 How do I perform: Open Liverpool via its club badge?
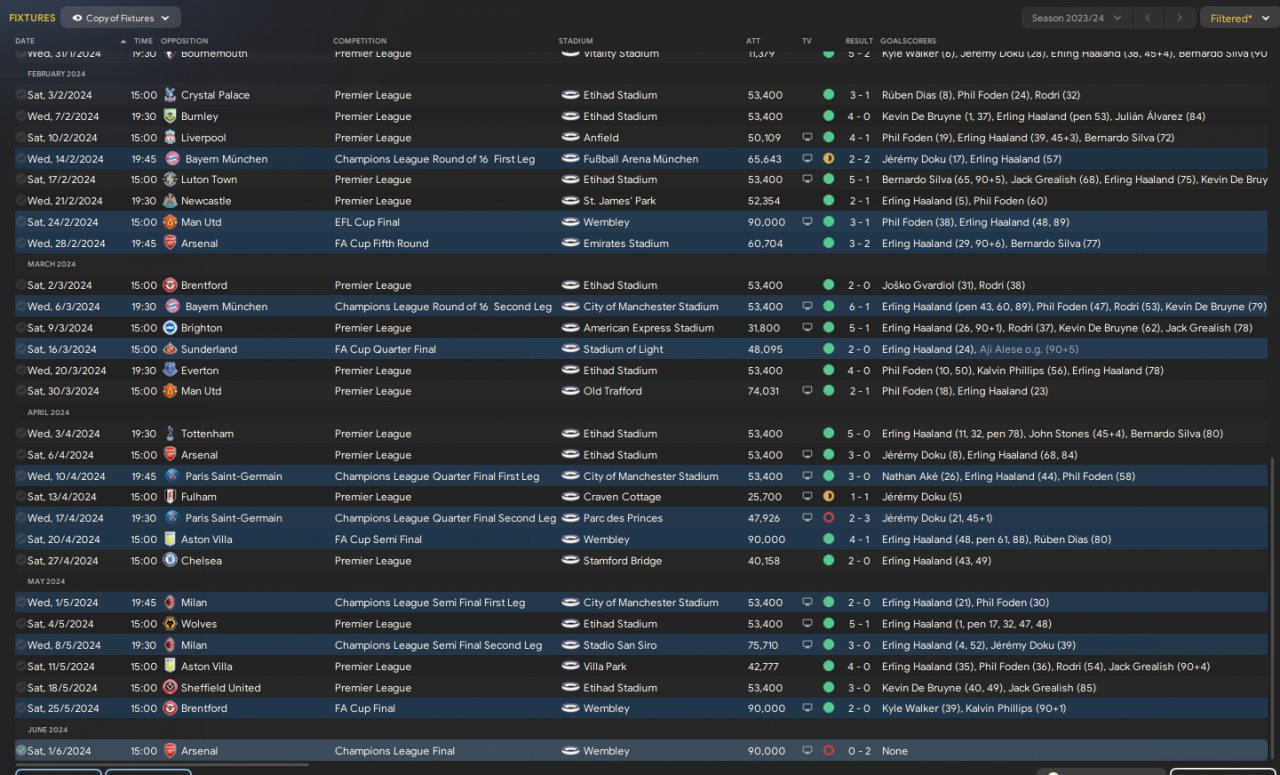pos(170,138)
